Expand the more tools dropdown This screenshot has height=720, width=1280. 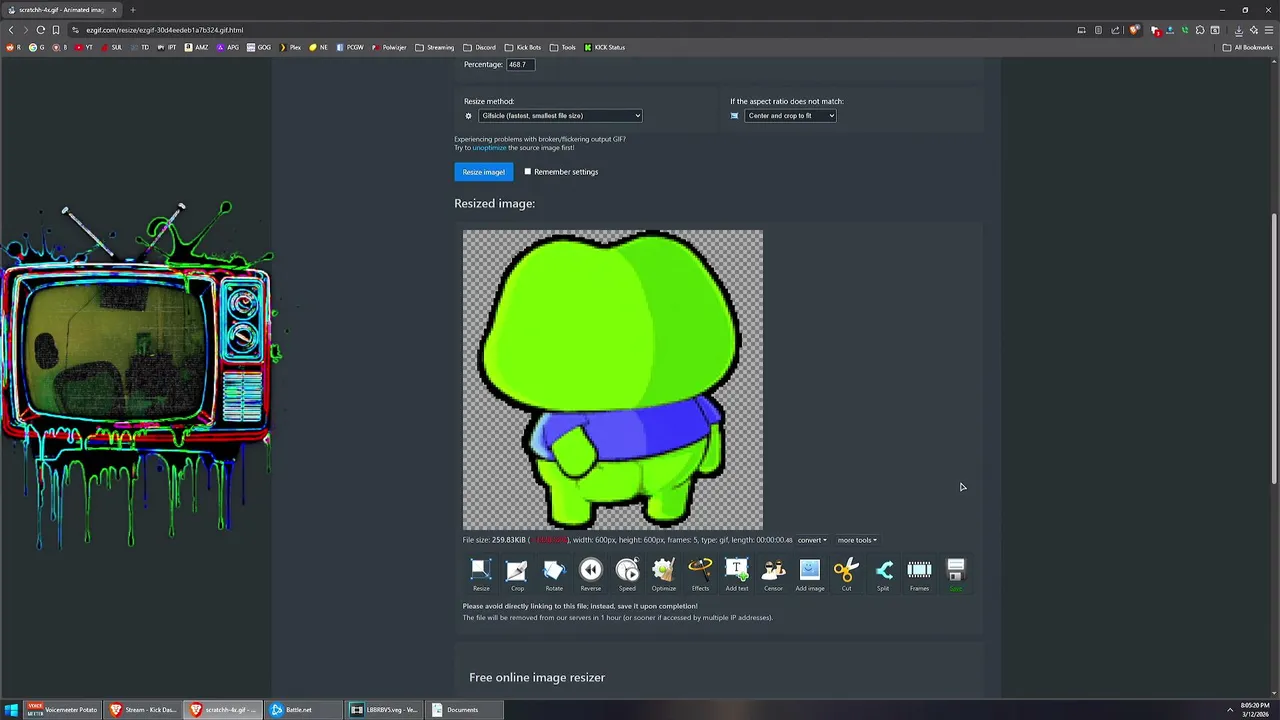tap(857, 540)
